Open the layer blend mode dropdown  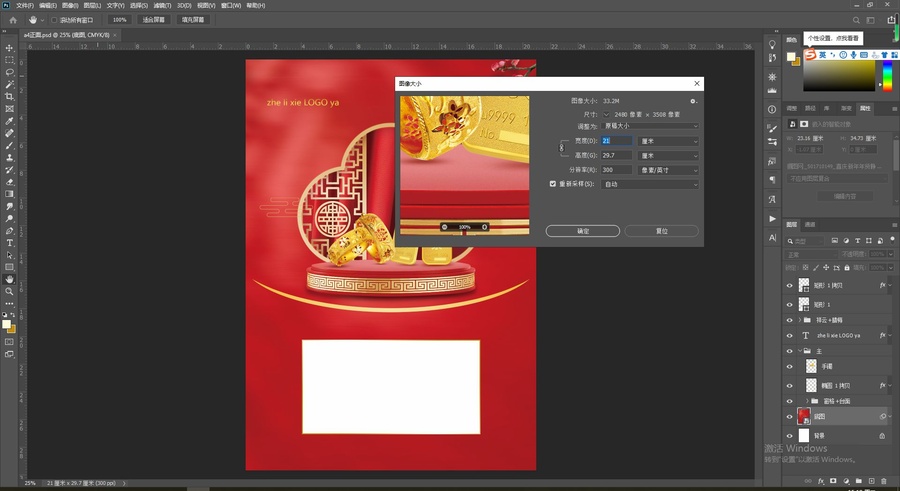tap(811, 254)
